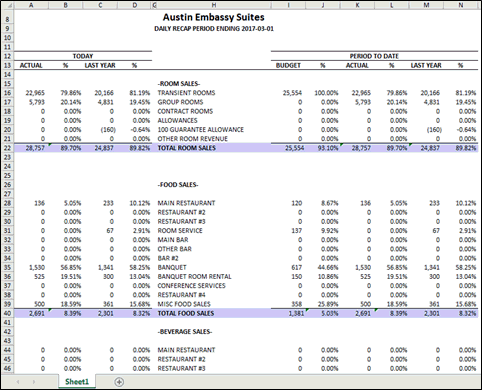
Task: Select RESTAURANT #4 label cell
Action: click(x=182, y=295)
